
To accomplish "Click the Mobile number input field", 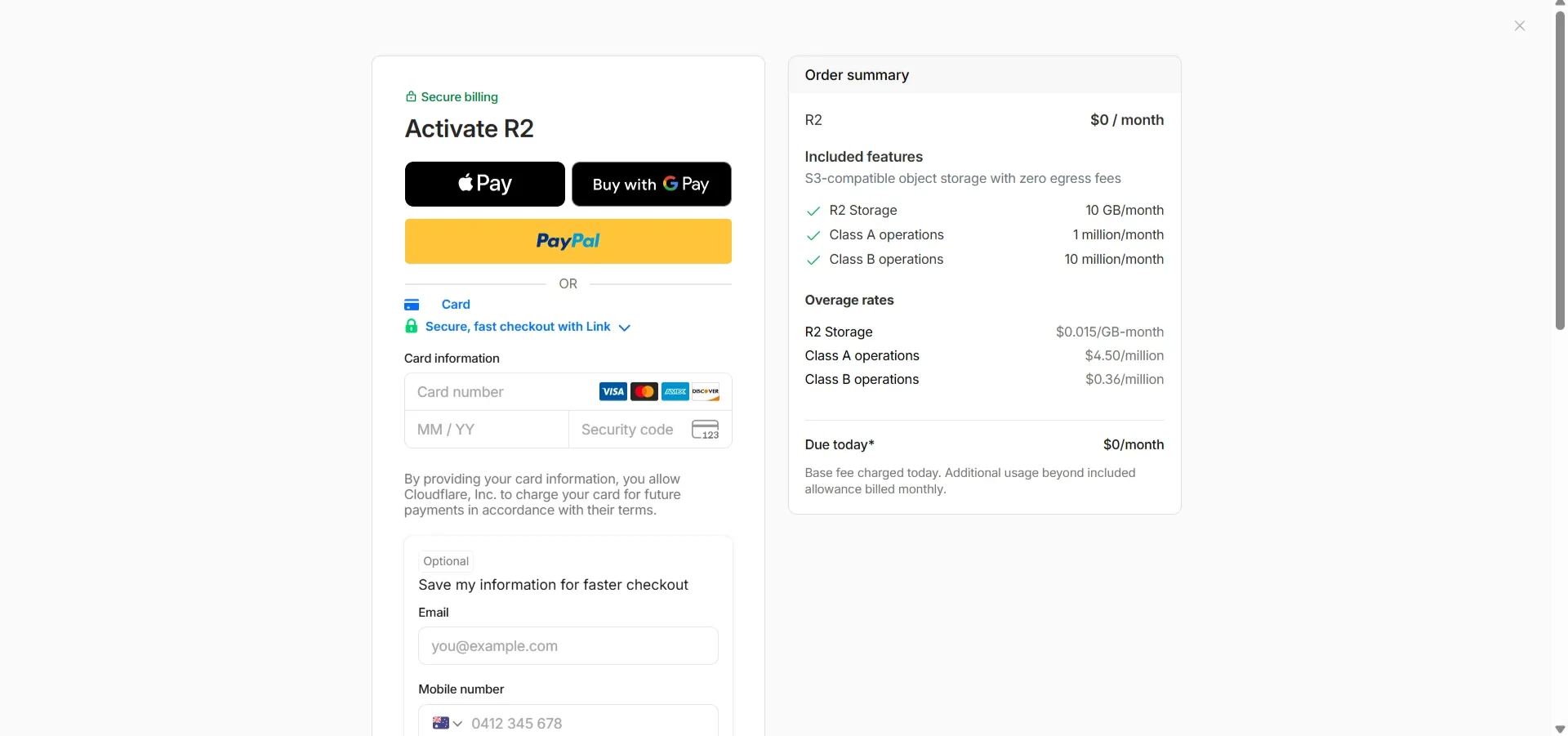I will [590, 723].
